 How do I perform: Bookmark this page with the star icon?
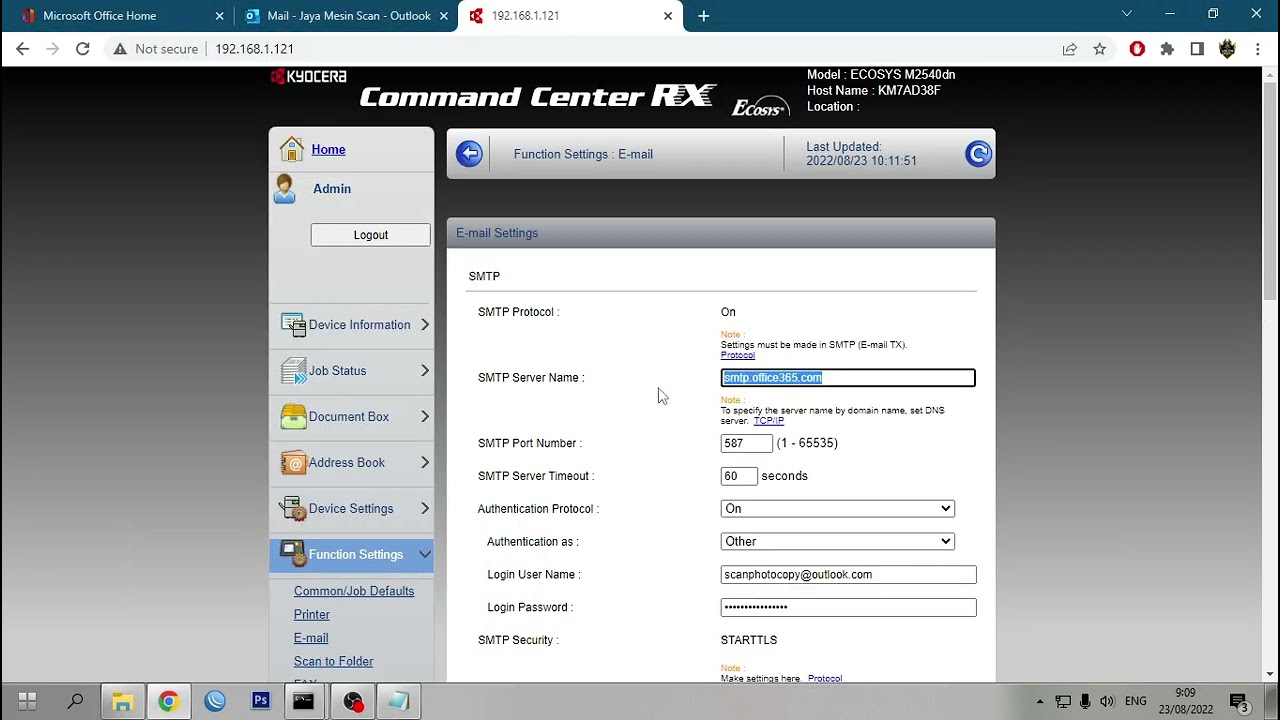(x=1100, y=49)
